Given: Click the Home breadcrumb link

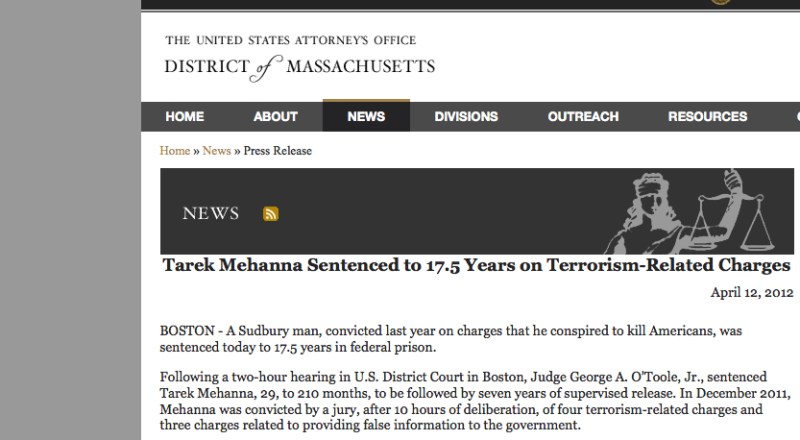Looking at the screenshot, I should [x=175, y=151].
